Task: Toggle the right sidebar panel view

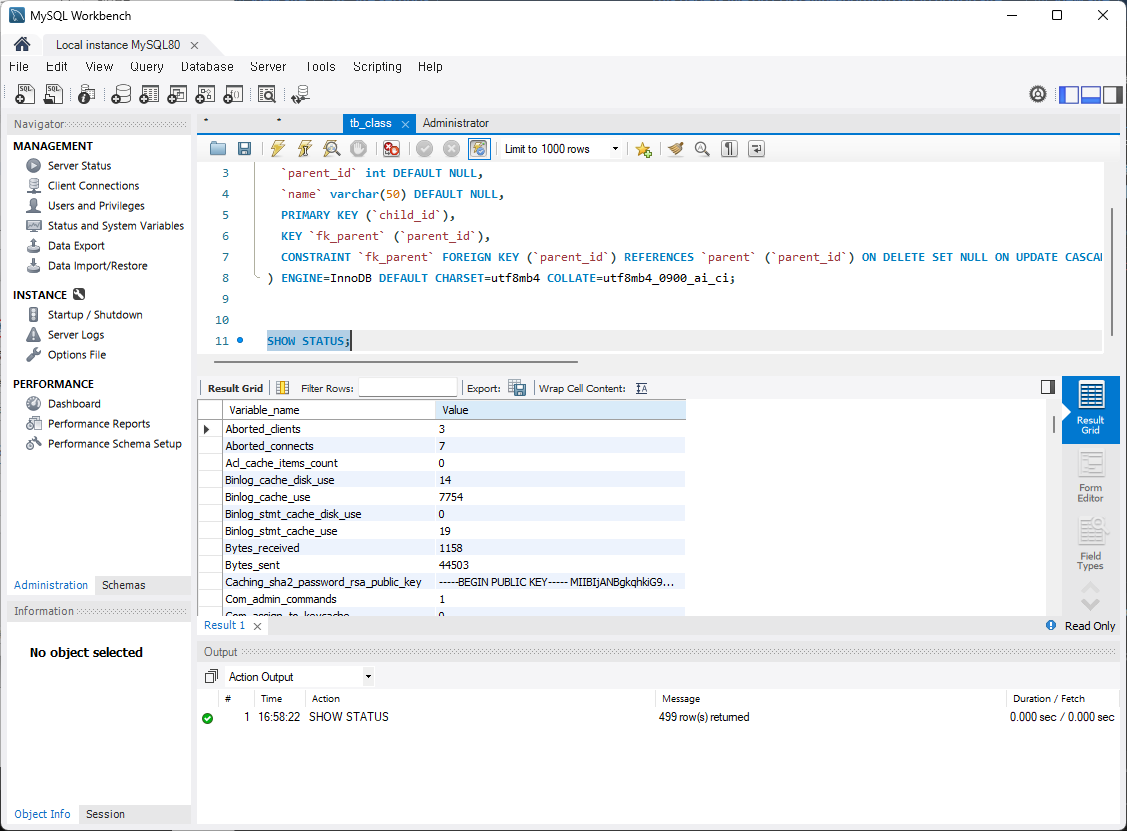Action: [x=1113, y=94]
